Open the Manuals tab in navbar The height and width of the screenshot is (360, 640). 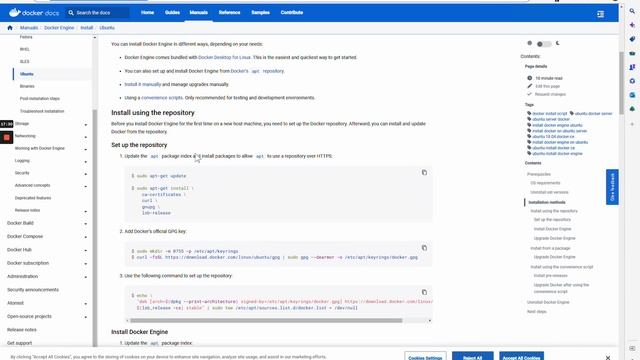coord(198,13)
